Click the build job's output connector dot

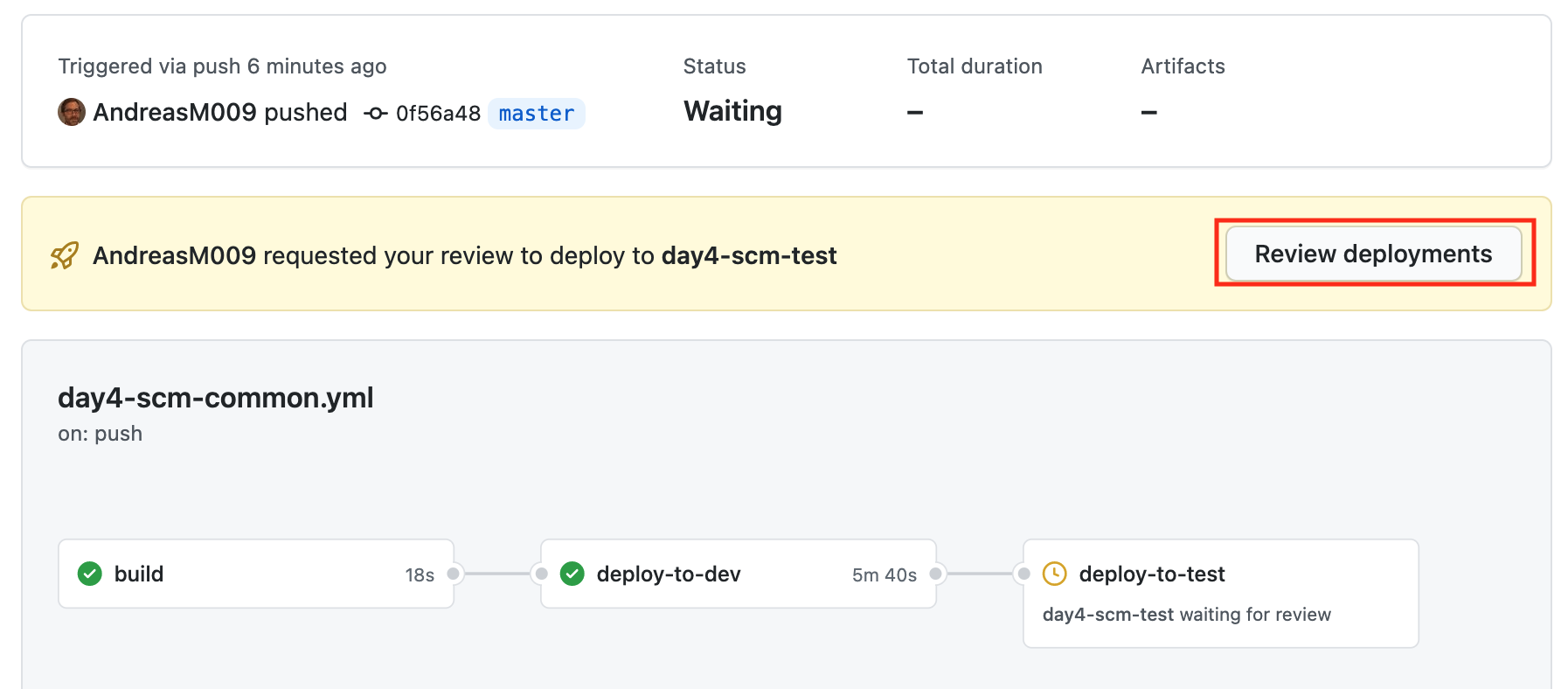tap(453, 574)
